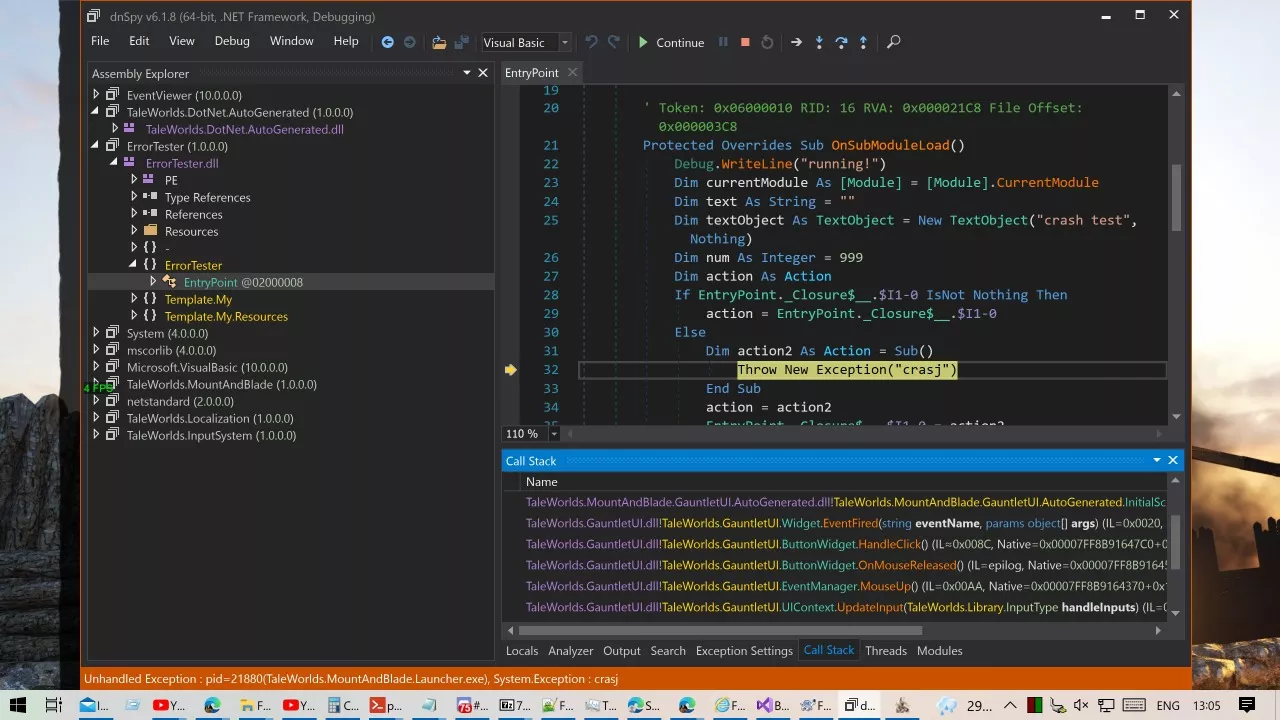
Task: Open an assembly with the folder icon
Action: (439, 42)
